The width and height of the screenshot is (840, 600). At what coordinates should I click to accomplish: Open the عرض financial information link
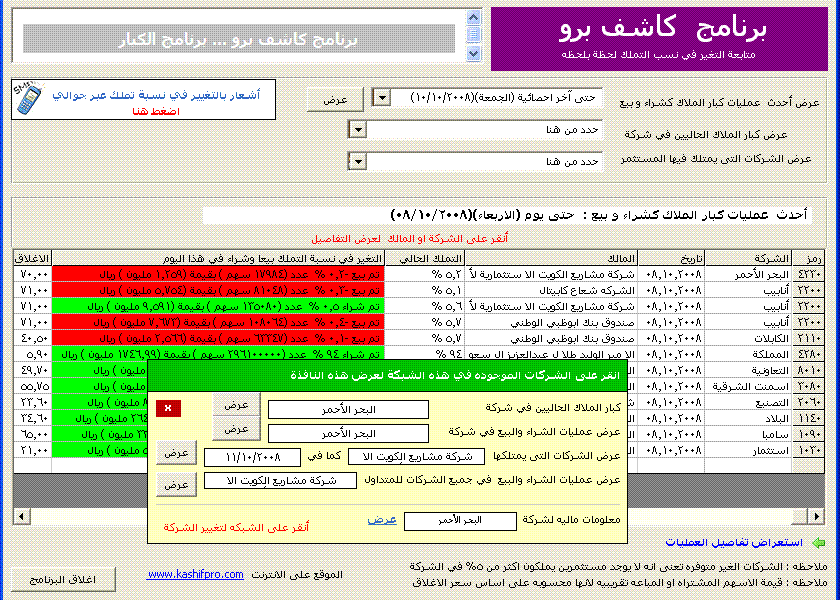tap(381, 520)
